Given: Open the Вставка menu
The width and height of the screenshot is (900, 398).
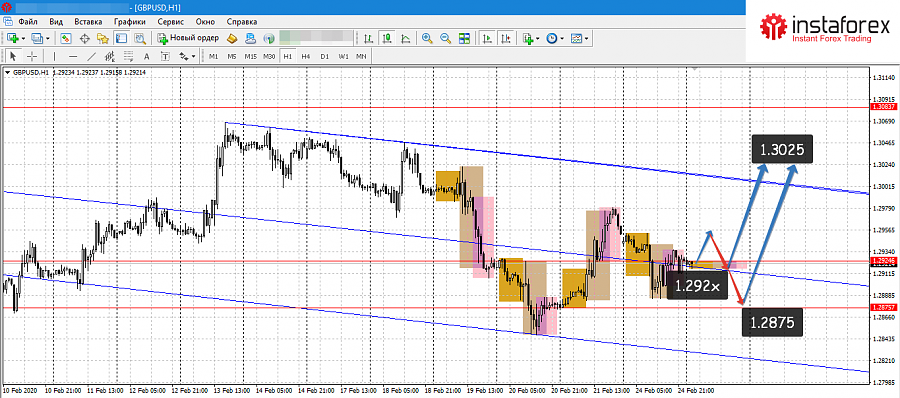Looking at the screenshot, I should tap(88, 22).
